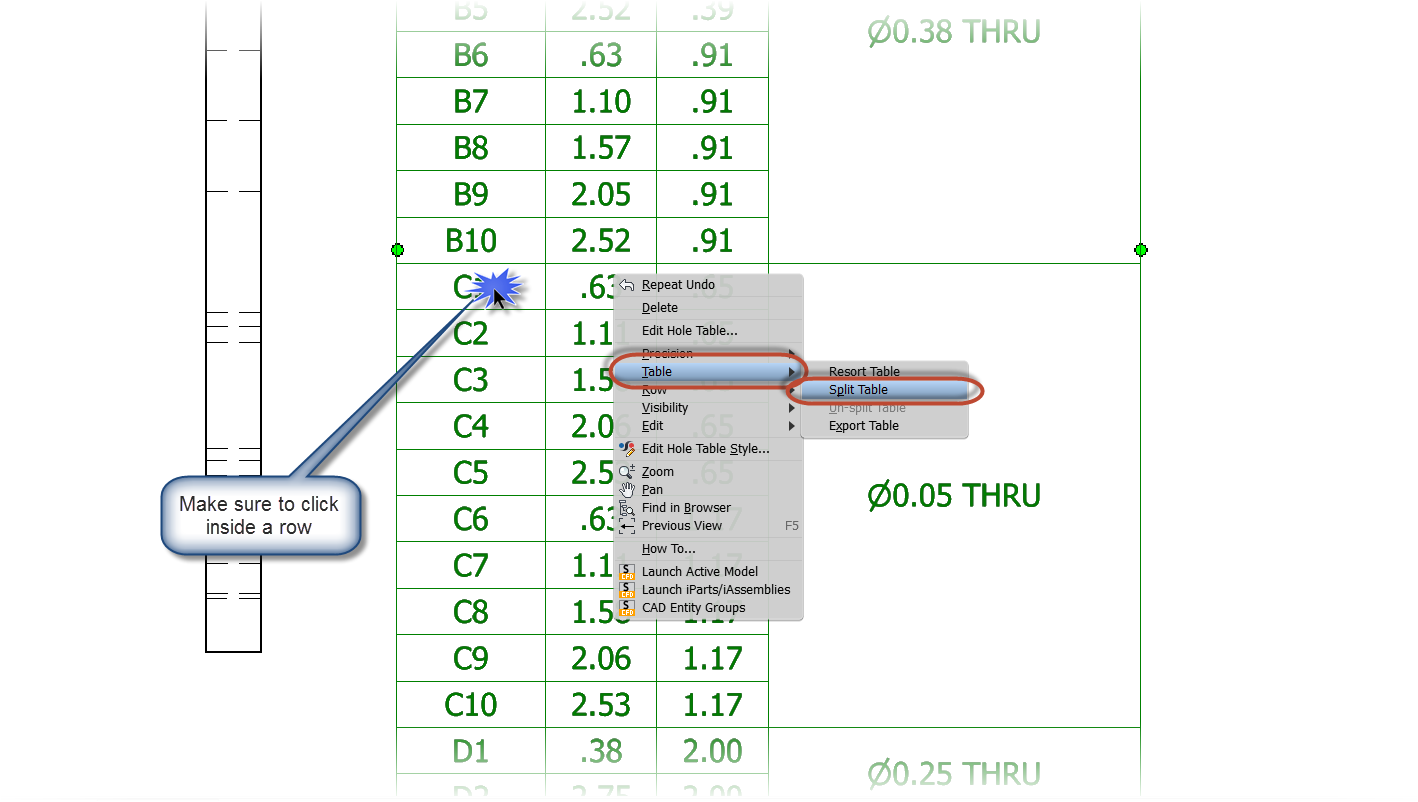Select the Pan hand tool
This screenshot has width=1418, height=802.
[628, 489]
